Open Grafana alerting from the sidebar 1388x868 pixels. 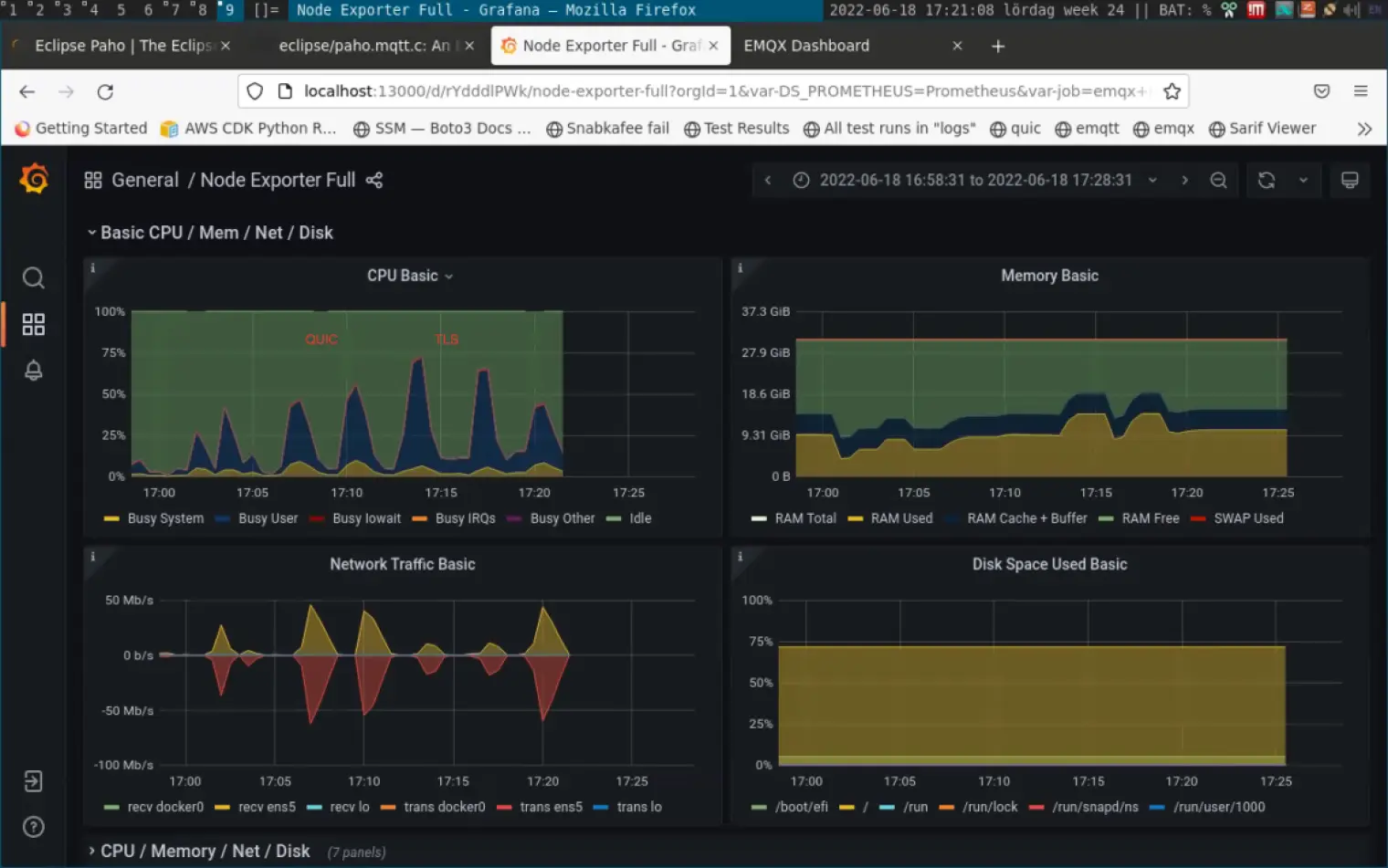tap(33, 371)
